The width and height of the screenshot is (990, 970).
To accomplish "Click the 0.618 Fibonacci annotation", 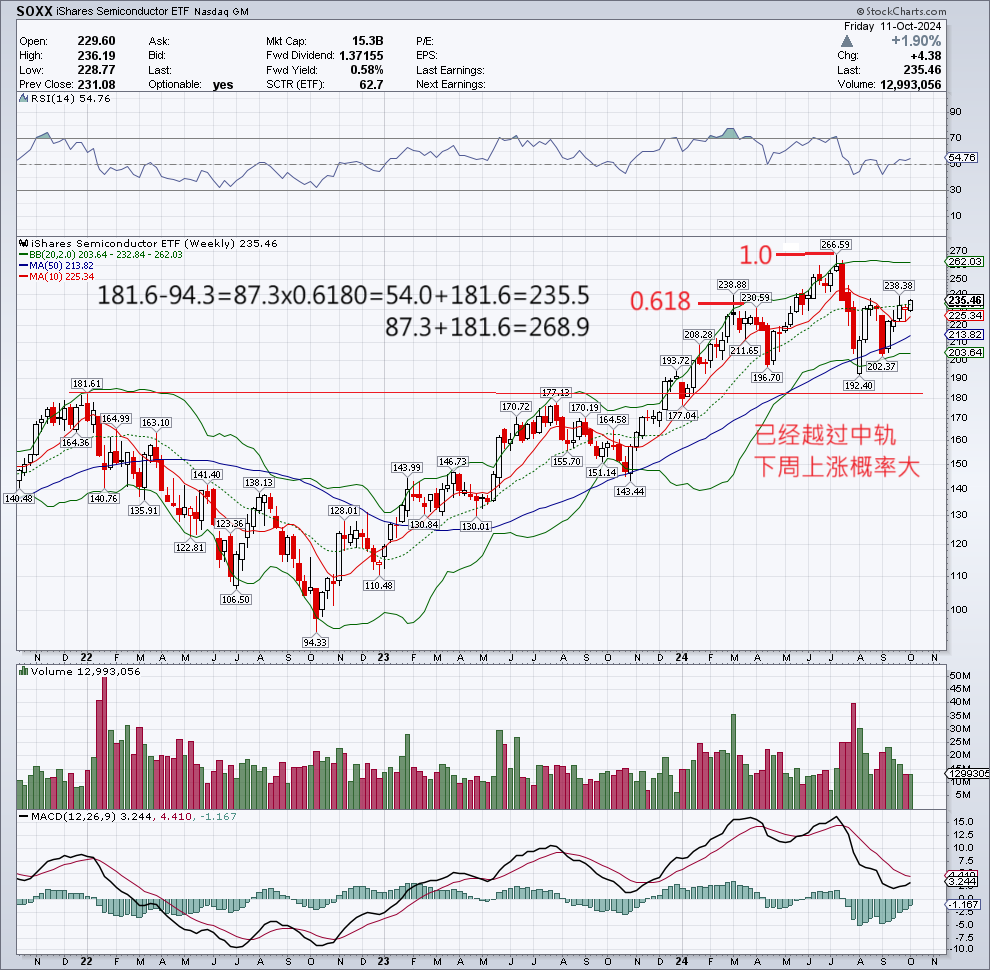I will point(660,301).
